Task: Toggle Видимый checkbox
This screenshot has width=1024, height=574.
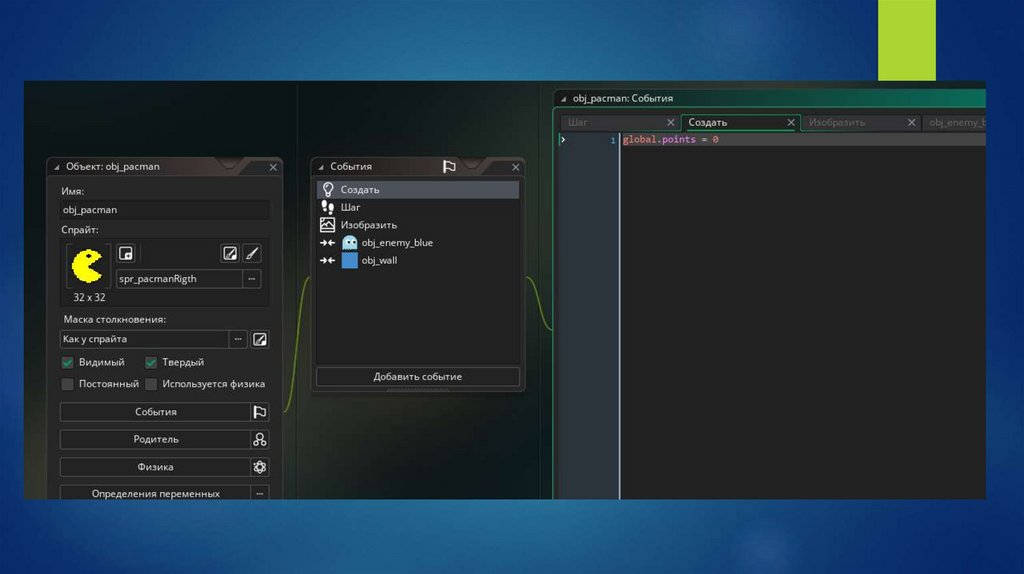Action: click(x=67, y=362)
